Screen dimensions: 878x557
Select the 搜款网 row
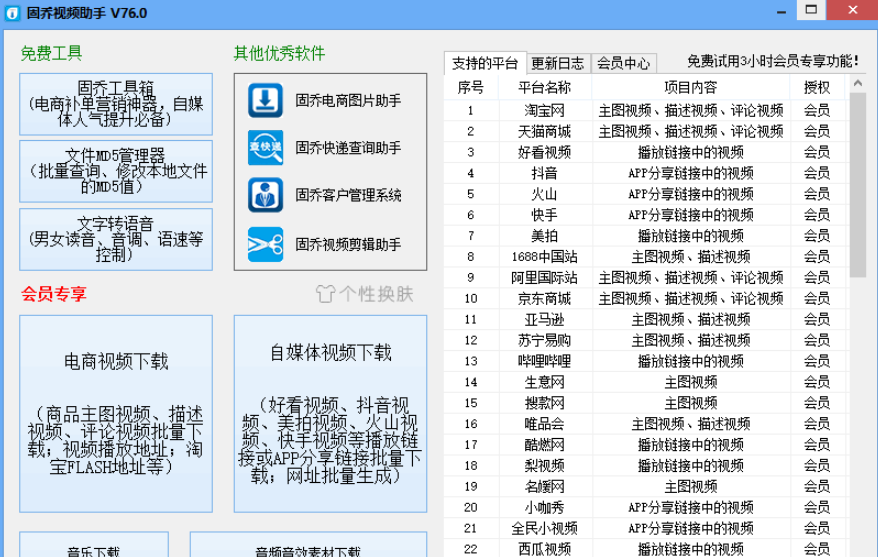(647, 403)
